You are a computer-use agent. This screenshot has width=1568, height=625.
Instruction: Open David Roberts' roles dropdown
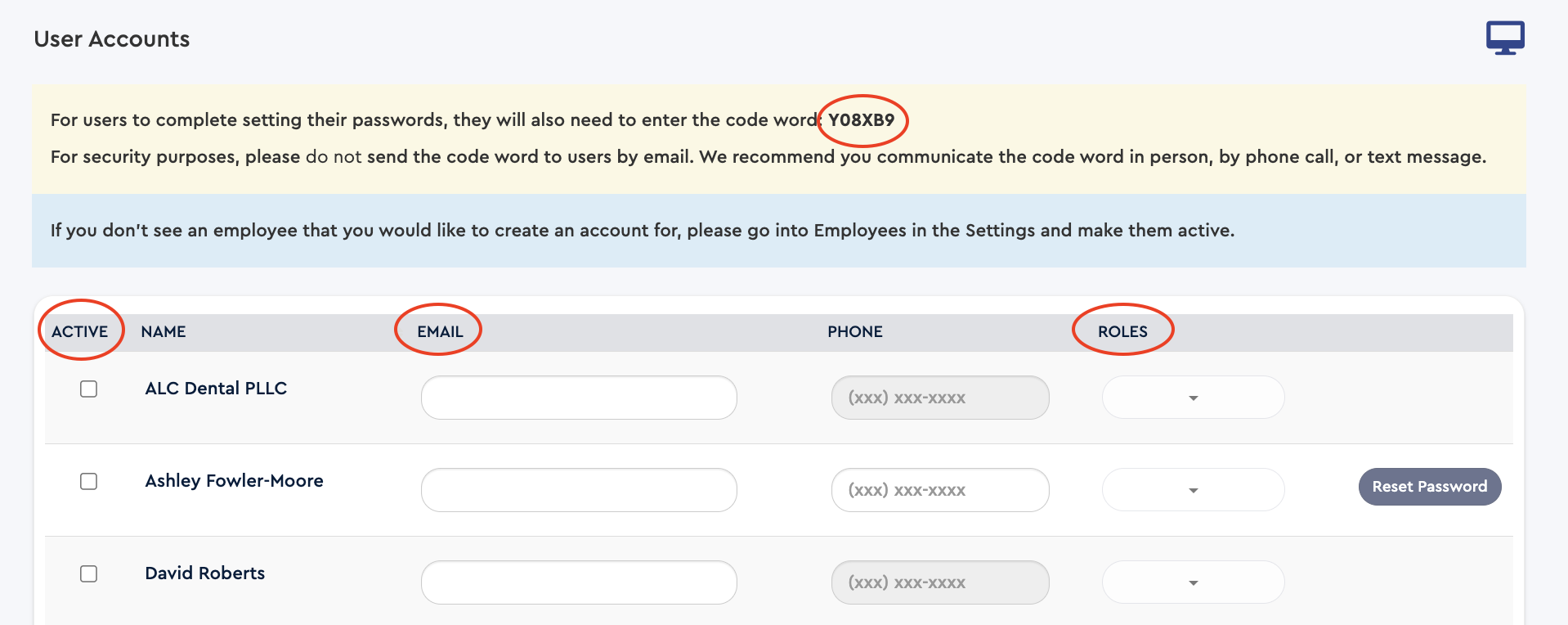point(1193,582)
